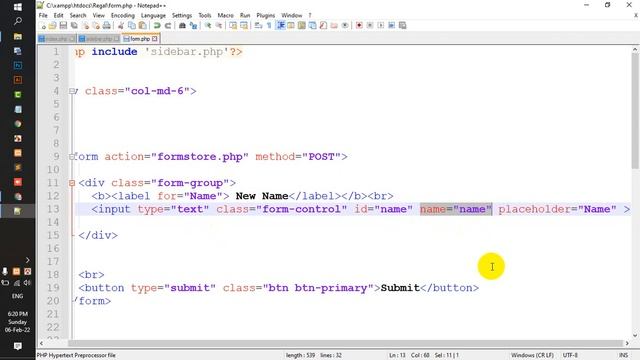
Task: Toggle synchronize vertical scrolling
Action: (x=233, y=25)
